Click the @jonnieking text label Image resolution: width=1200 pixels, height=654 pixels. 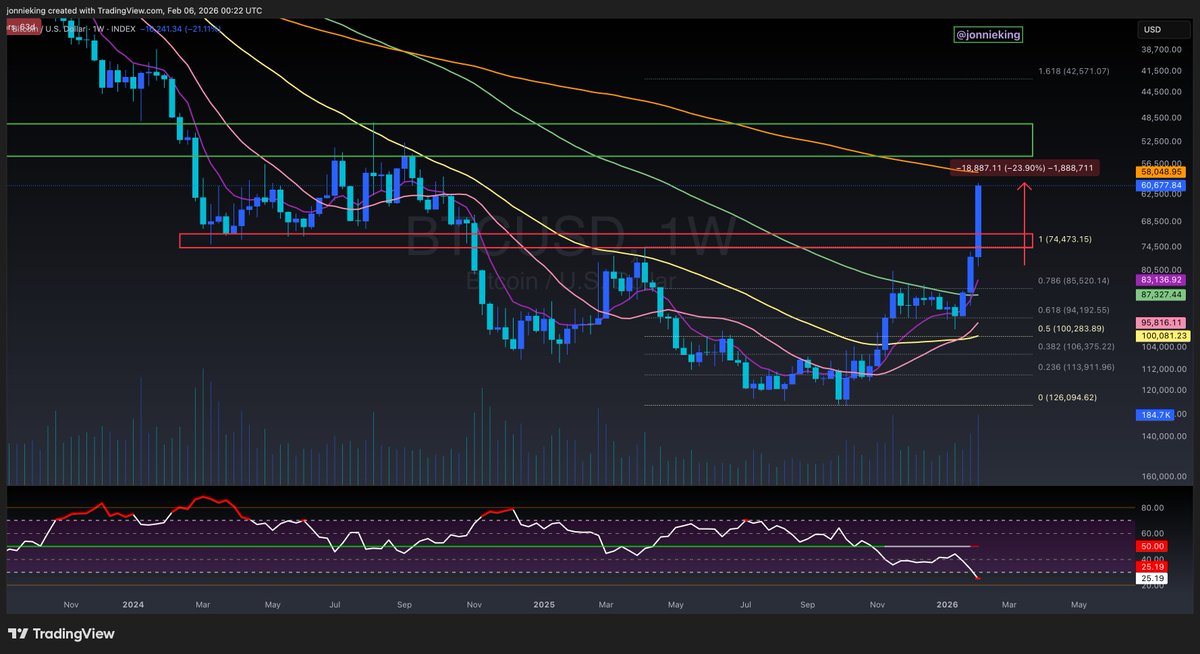pyautogui.click(x=987, y=35)
